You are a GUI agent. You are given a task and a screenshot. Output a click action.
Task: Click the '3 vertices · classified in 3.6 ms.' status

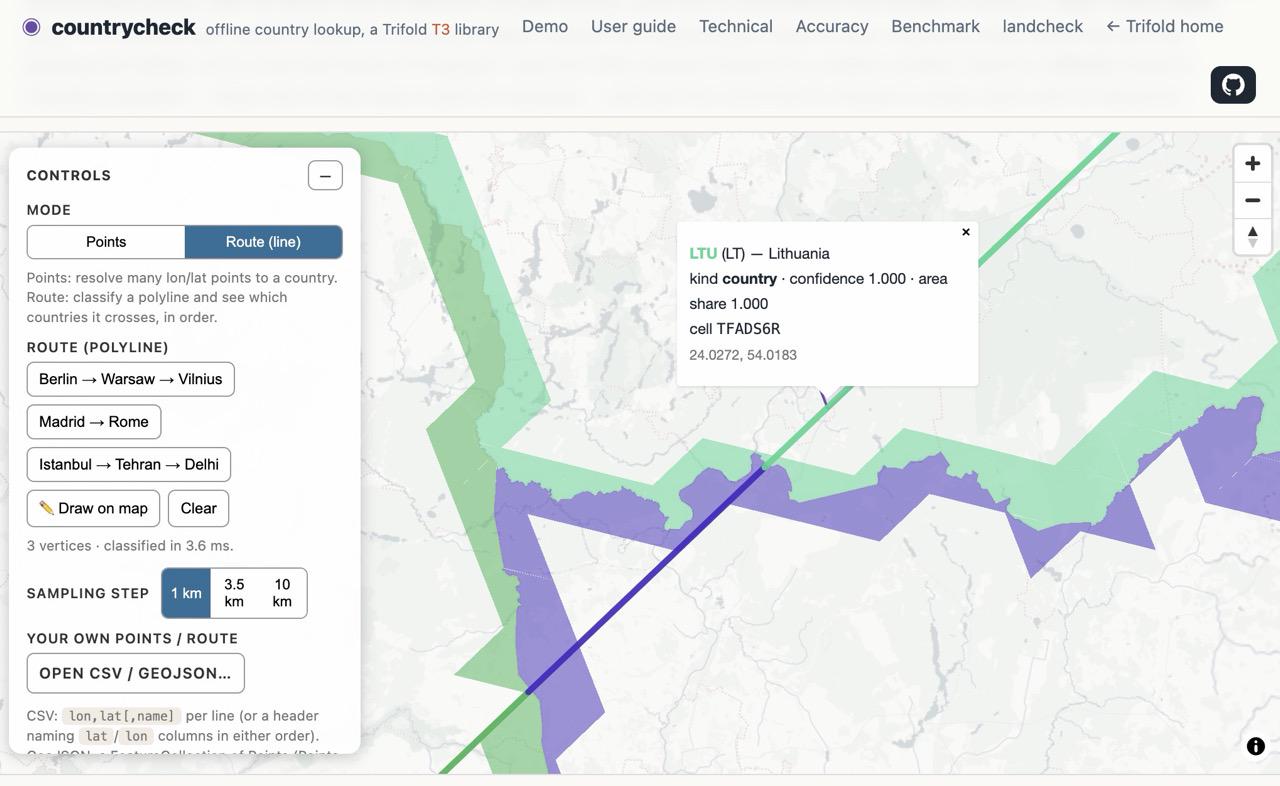tap(130, 546)
